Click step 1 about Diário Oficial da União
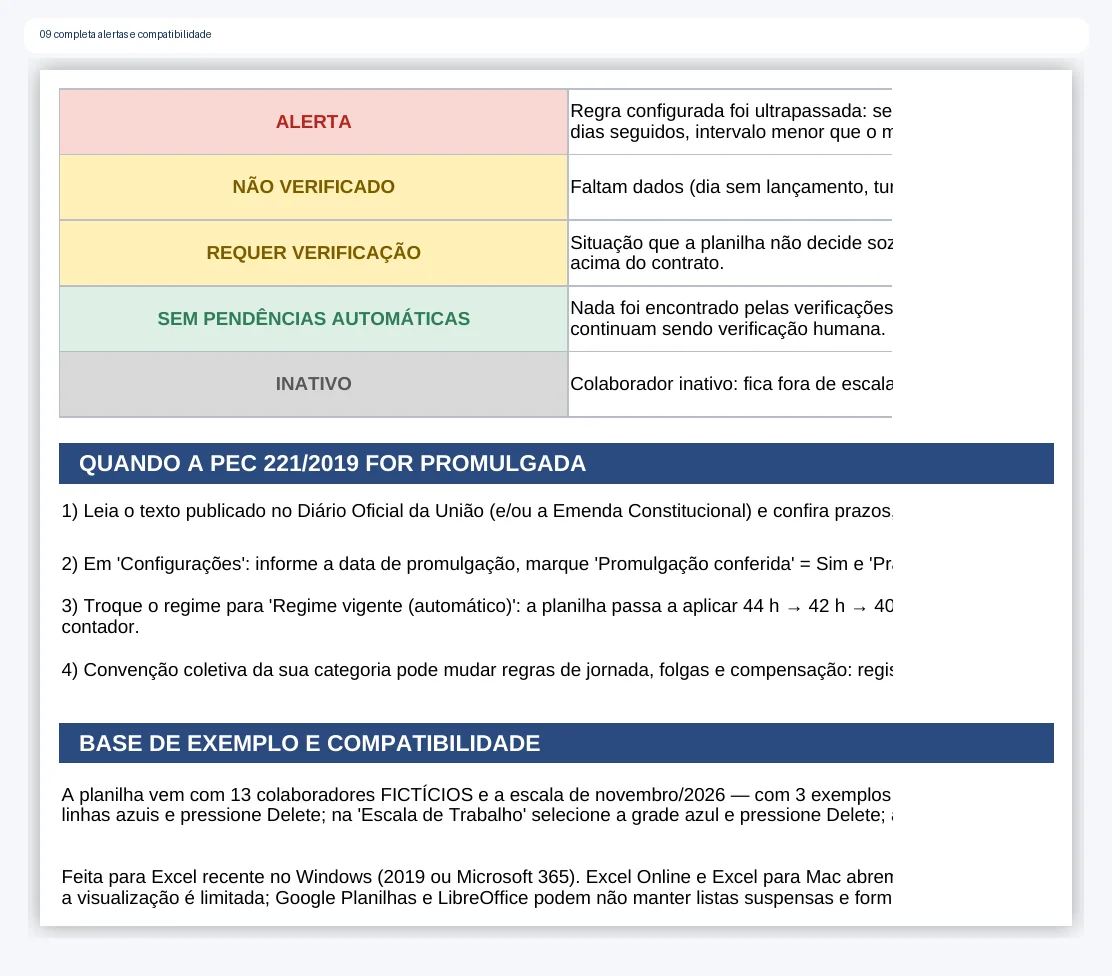 coord(477,511)
